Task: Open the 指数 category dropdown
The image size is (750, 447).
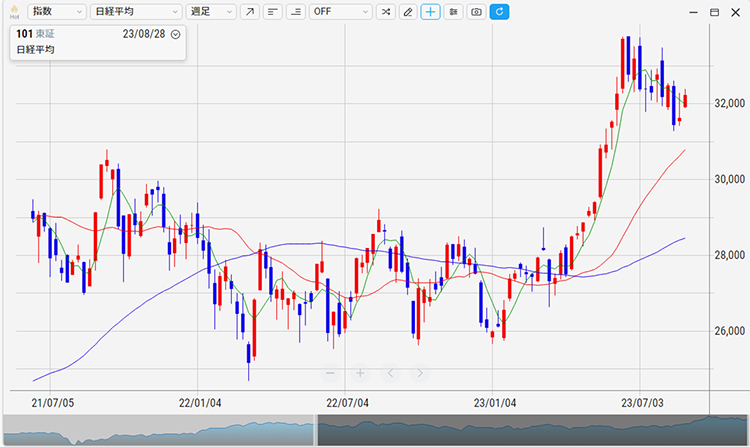Action: (x=54, y=12)
